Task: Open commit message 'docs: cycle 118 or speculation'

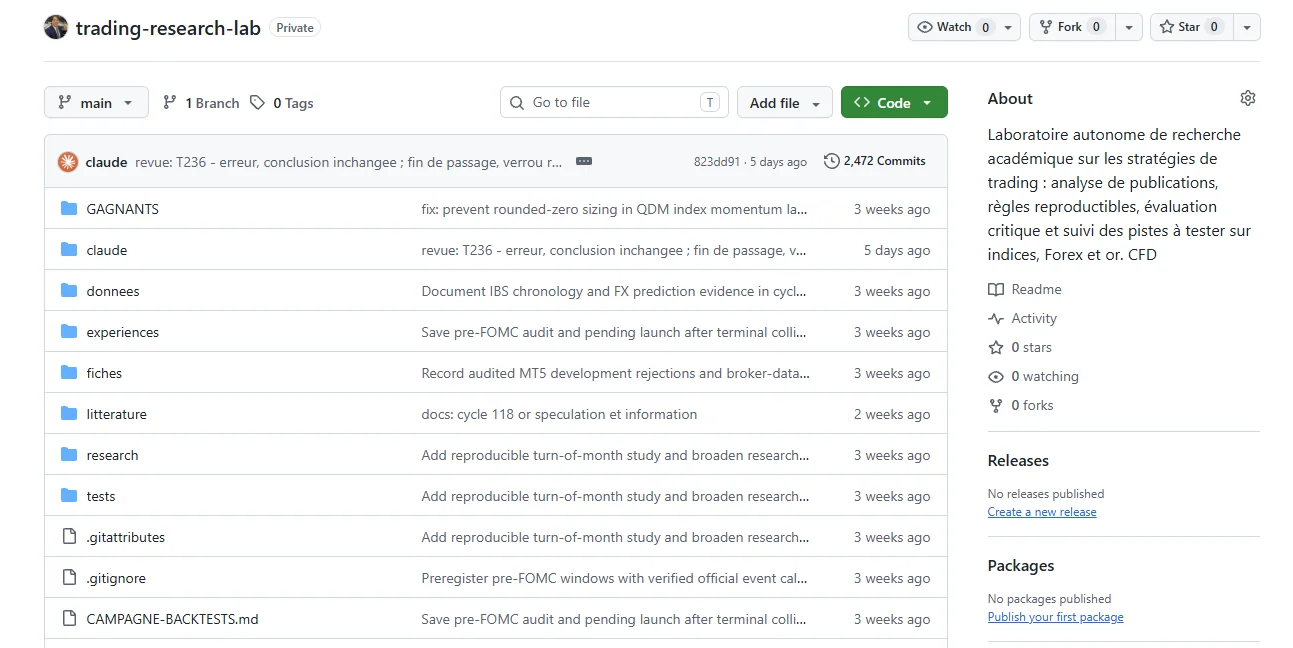Action: point(559,414)
